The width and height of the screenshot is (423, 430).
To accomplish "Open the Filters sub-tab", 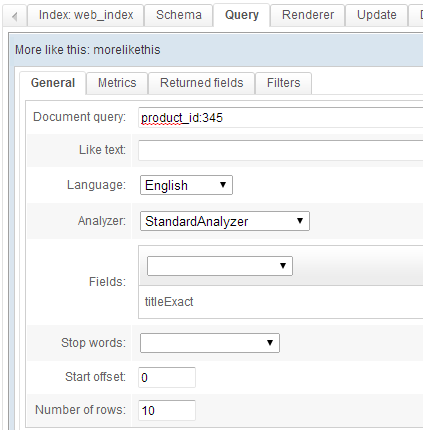I will [x=283, y=83].
